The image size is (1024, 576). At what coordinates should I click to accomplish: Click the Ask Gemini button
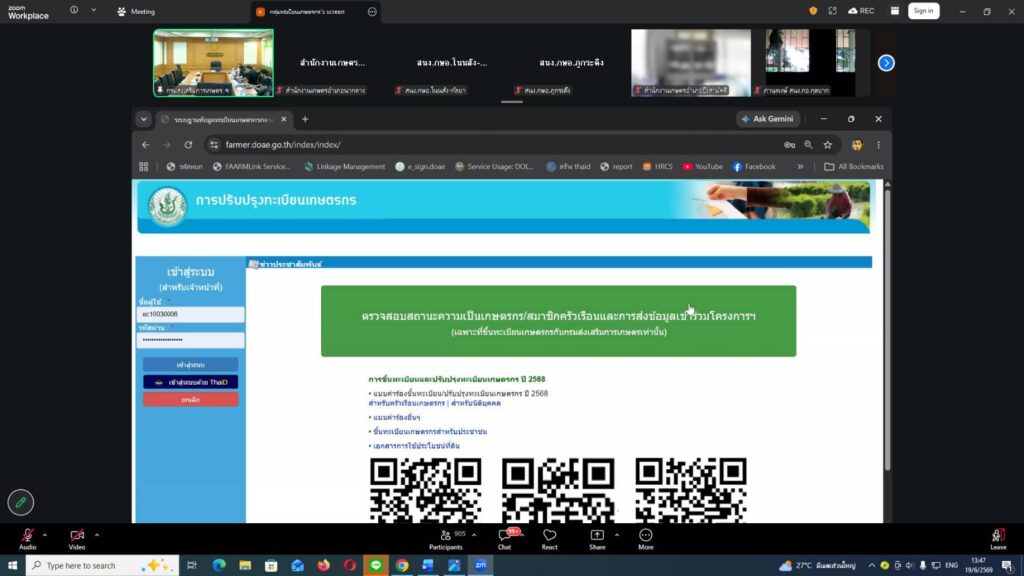[x=767, y=119]
